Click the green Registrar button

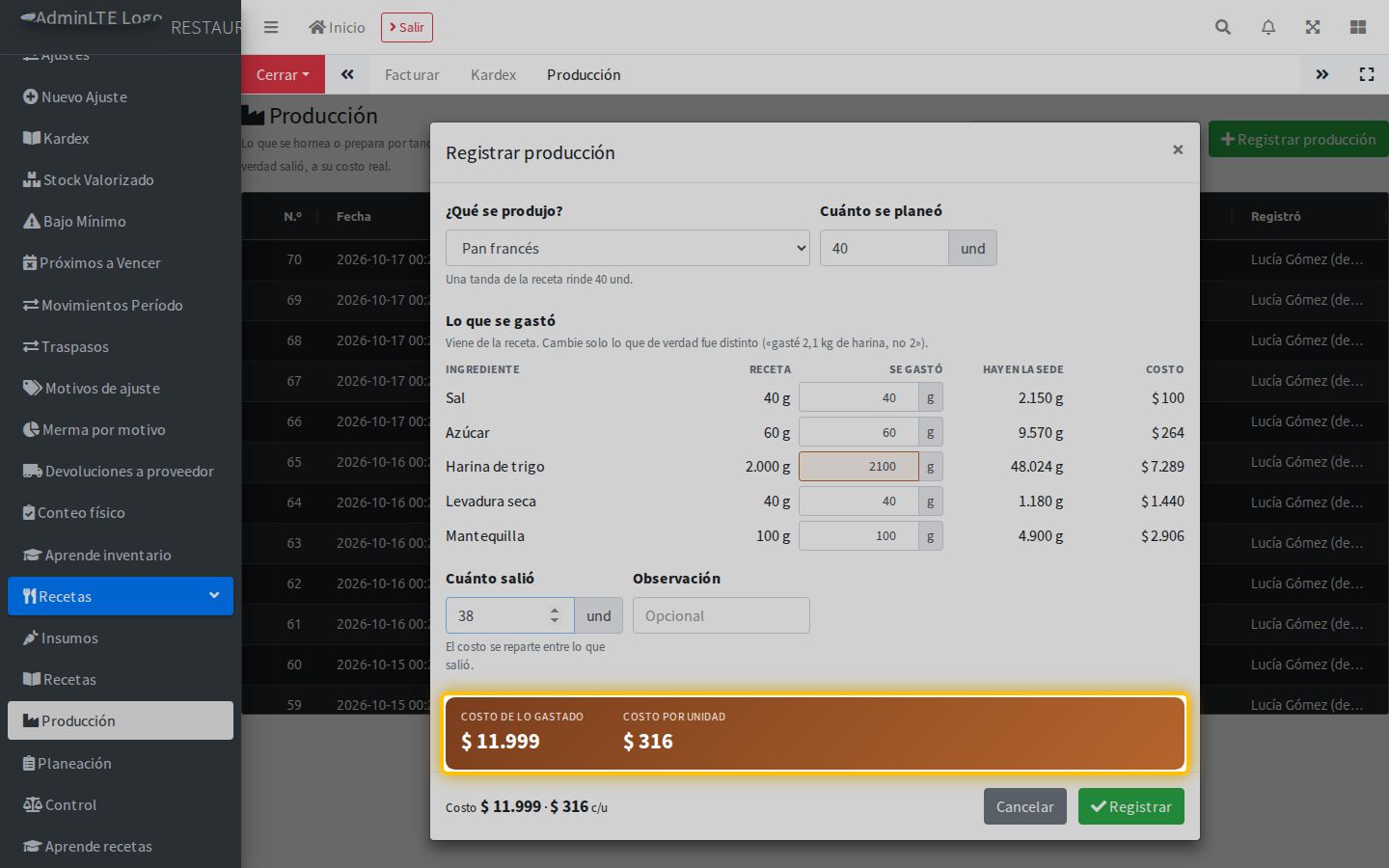coord(1130,806)
